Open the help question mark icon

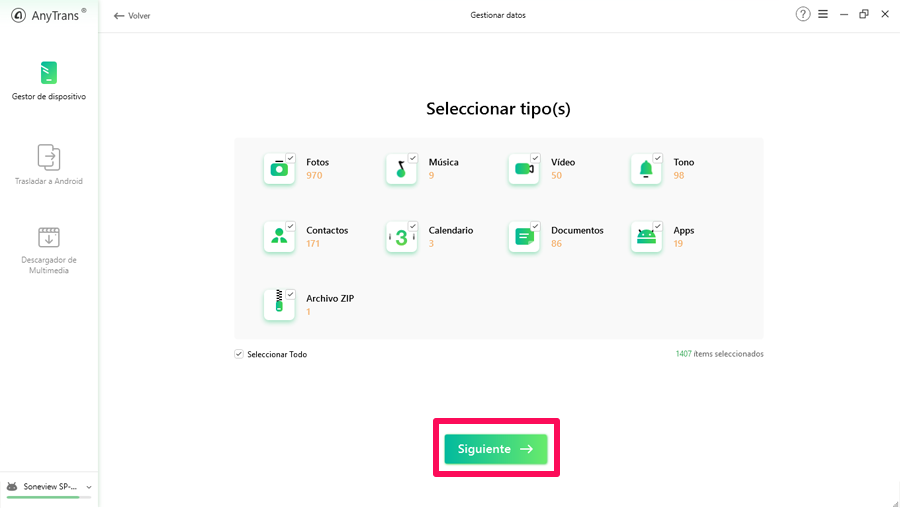click(803, 14)
